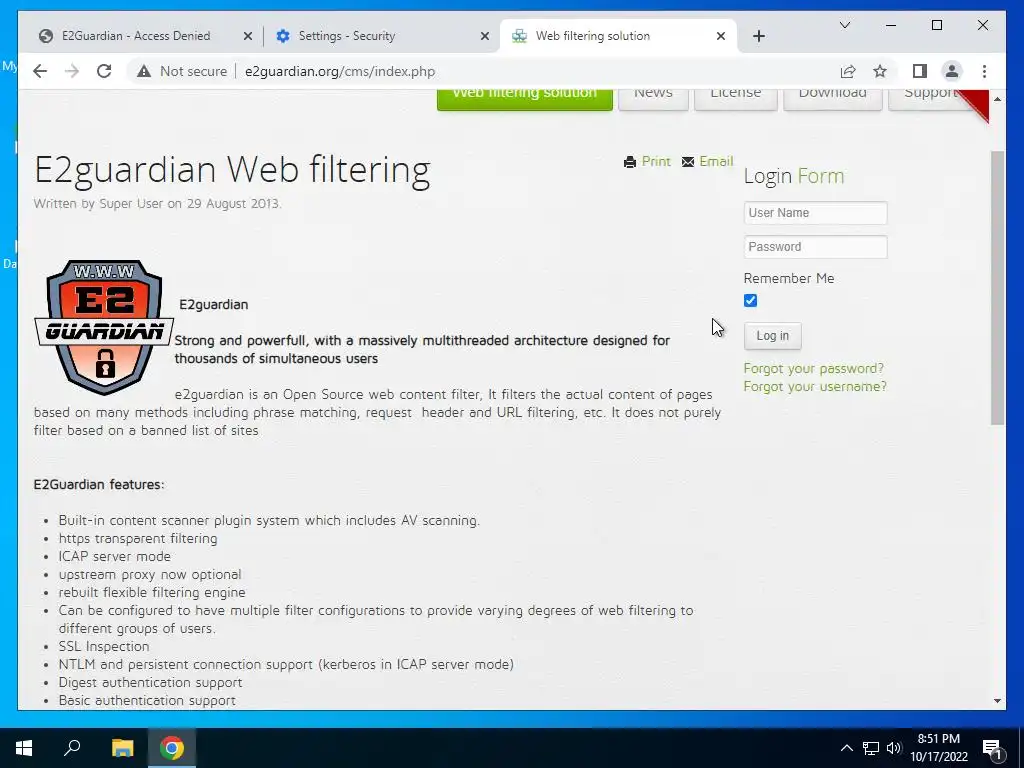Open Forgot your username link
The width and height of the screenshot is (1024, 768).
815,387
